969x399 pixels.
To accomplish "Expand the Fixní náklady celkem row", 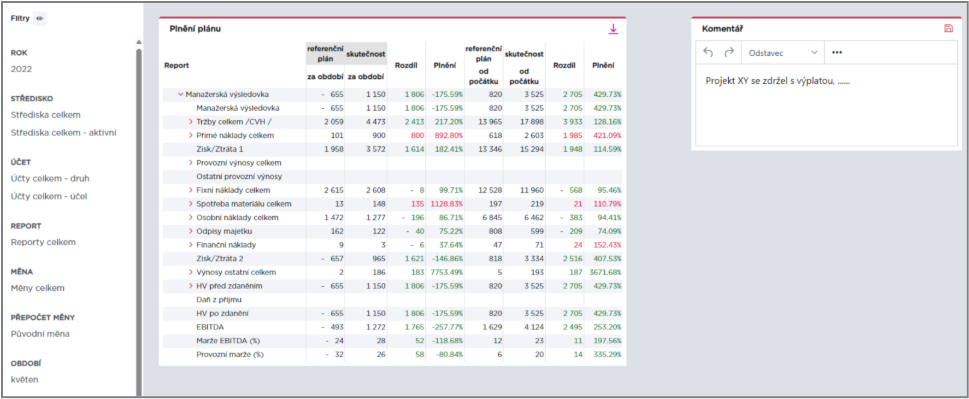I will point(190,190).
